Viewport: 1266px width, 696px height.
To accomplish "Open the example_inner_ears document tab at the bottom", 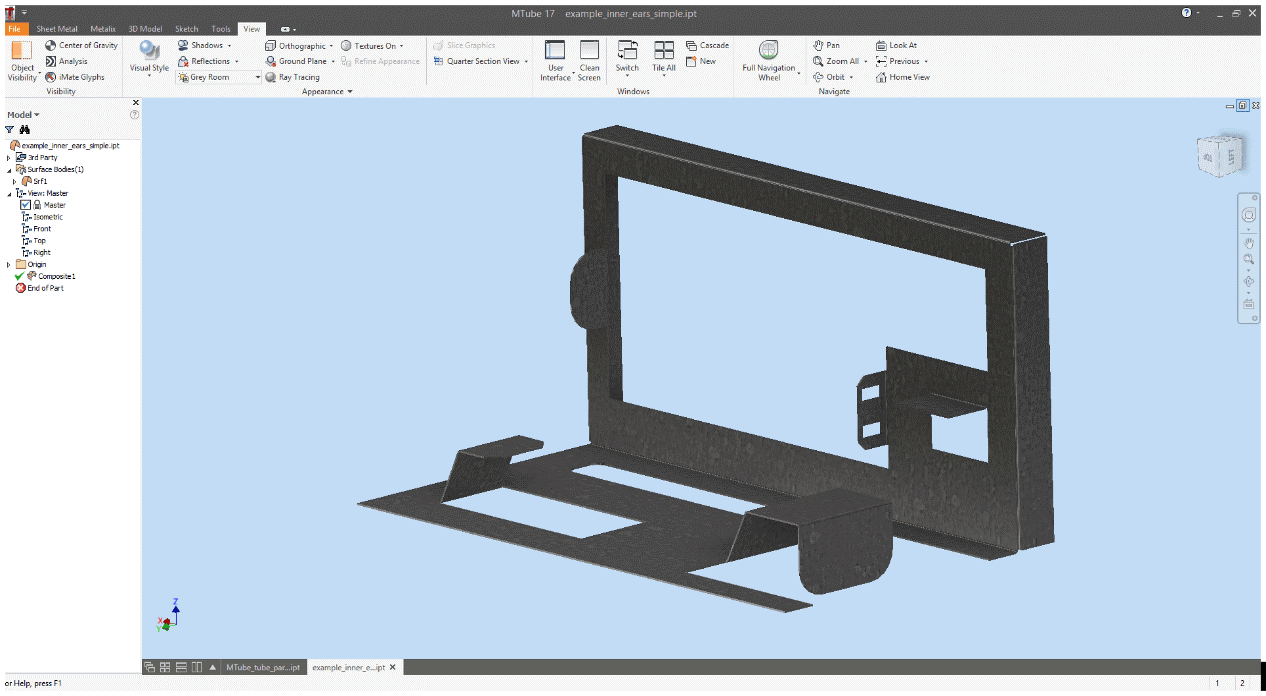I will (347, 667).
